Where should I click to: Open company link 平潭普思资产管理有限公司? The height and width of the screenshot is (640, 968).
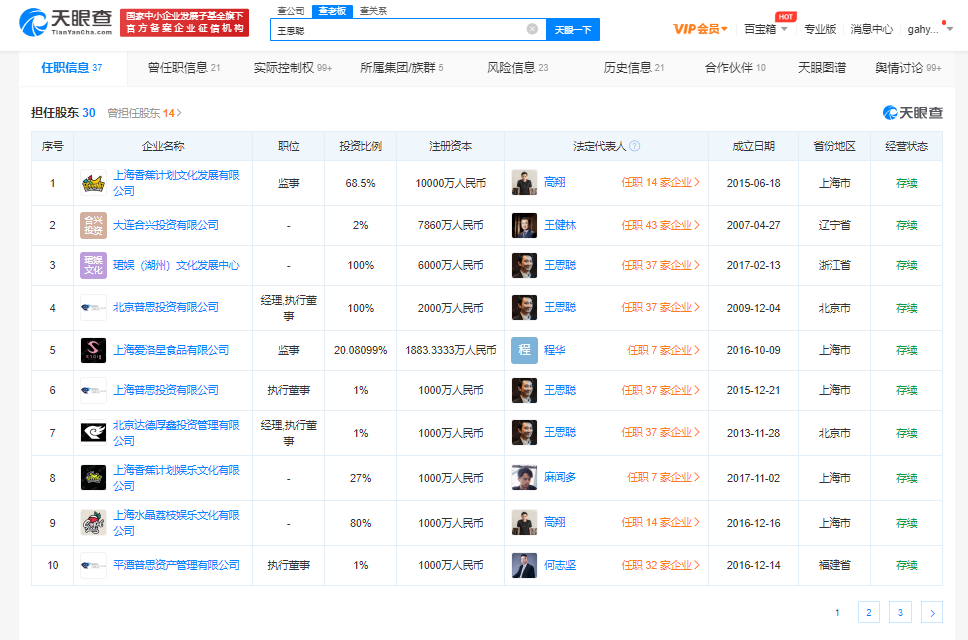pyautogui.click(x=176, y=565)
